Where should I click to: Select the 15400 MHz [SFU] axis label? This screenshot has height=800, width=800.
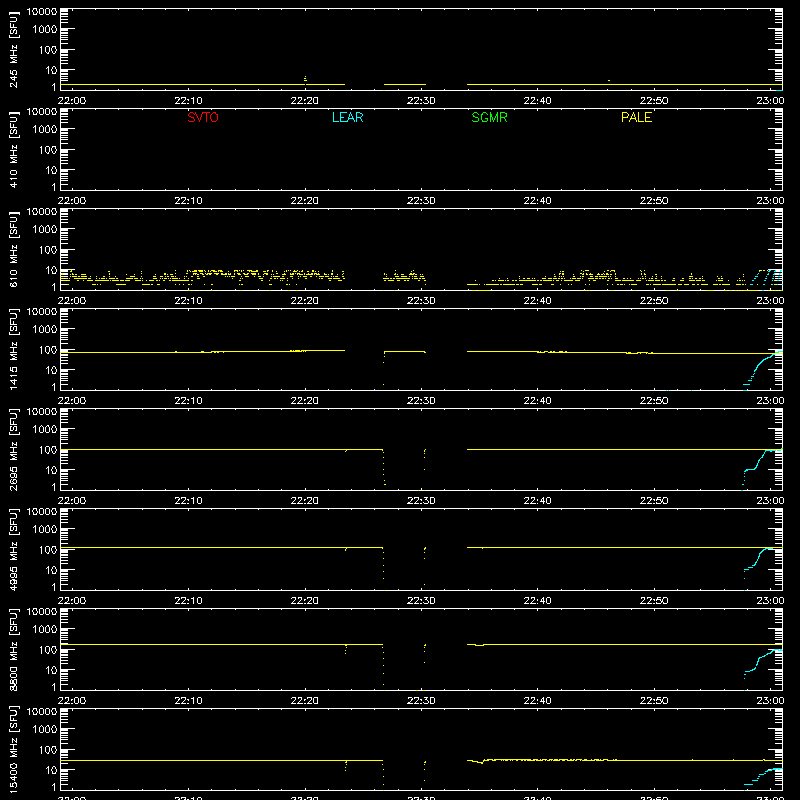coord(13,749)
